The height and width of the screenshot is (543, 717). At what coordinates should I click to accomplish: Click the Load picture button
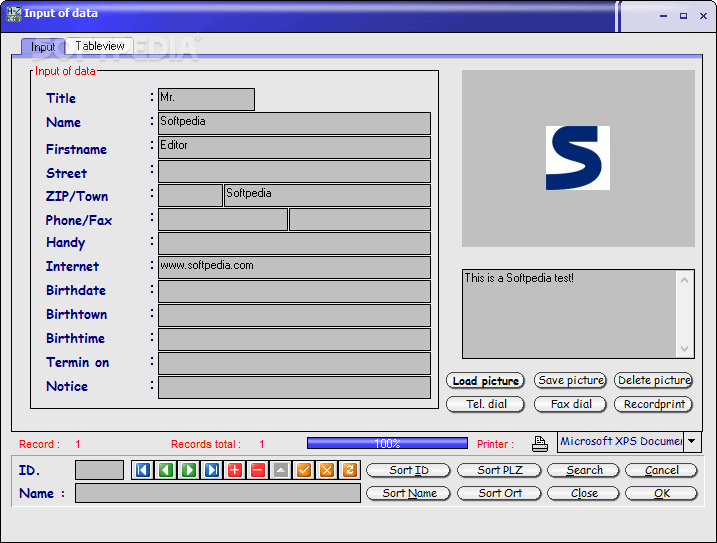(x=485, y=381)
